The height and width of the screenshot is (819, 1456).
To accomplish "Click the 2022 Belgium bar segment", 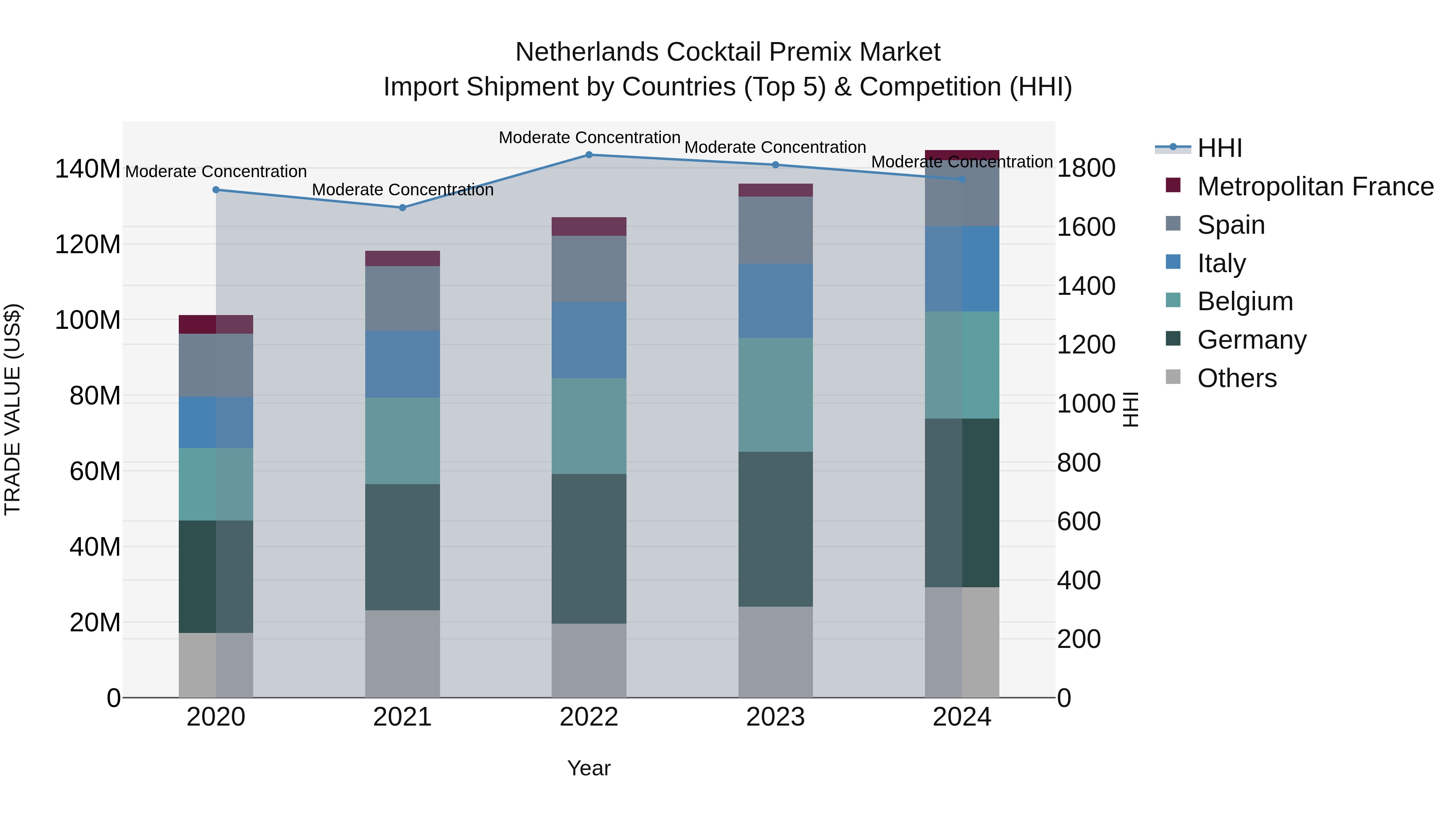I will pyautogui.click(x=589, y=426).
